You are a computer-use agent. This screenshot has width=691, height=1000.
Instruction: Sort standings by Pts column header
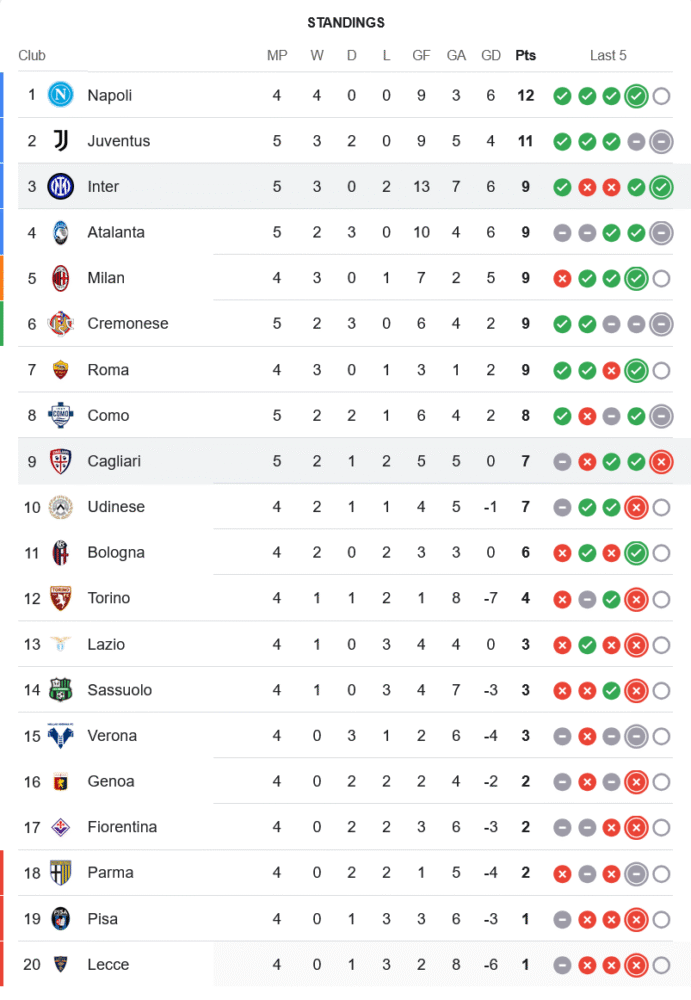[525, 55]
